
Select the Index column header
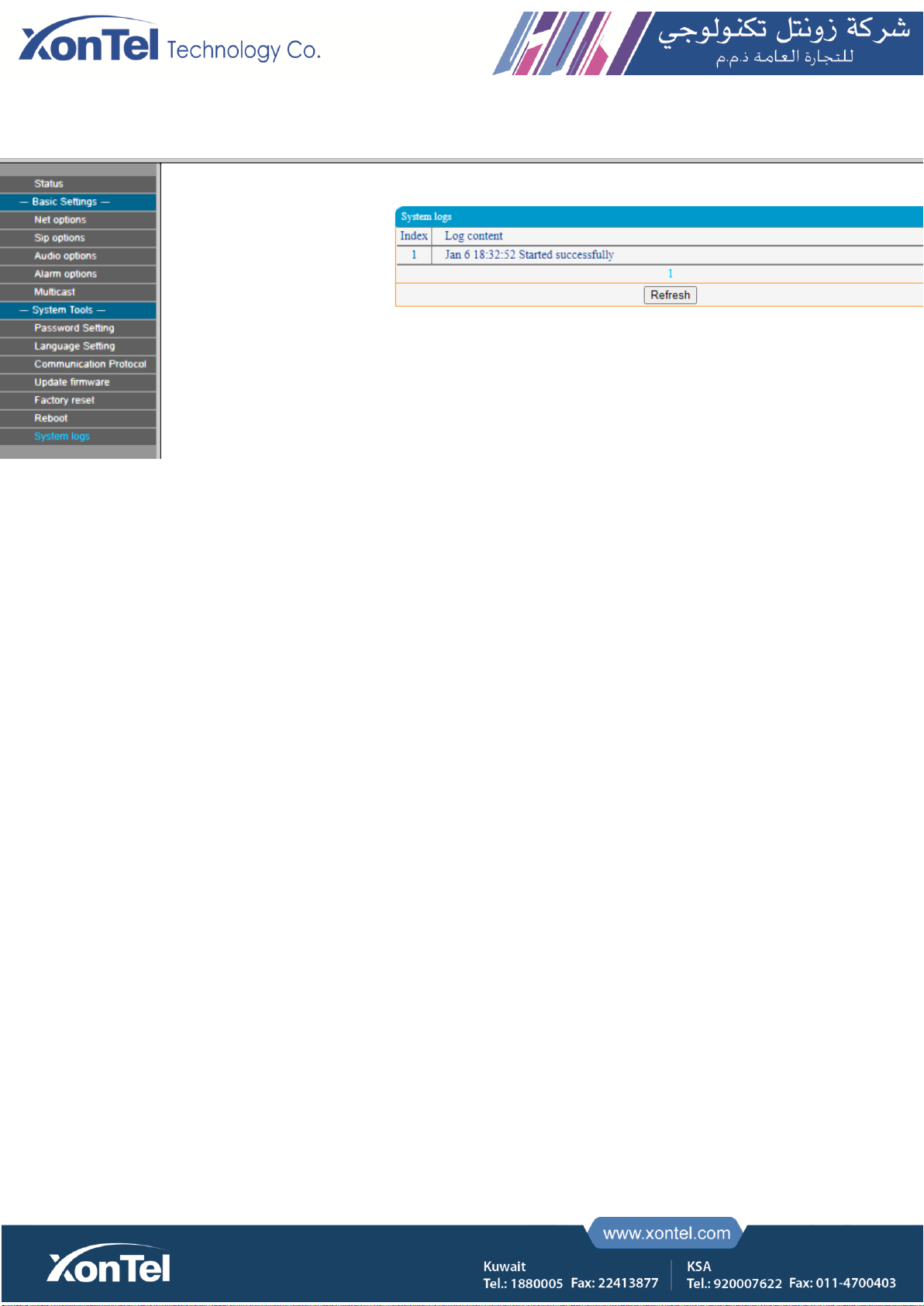[414, 236]
